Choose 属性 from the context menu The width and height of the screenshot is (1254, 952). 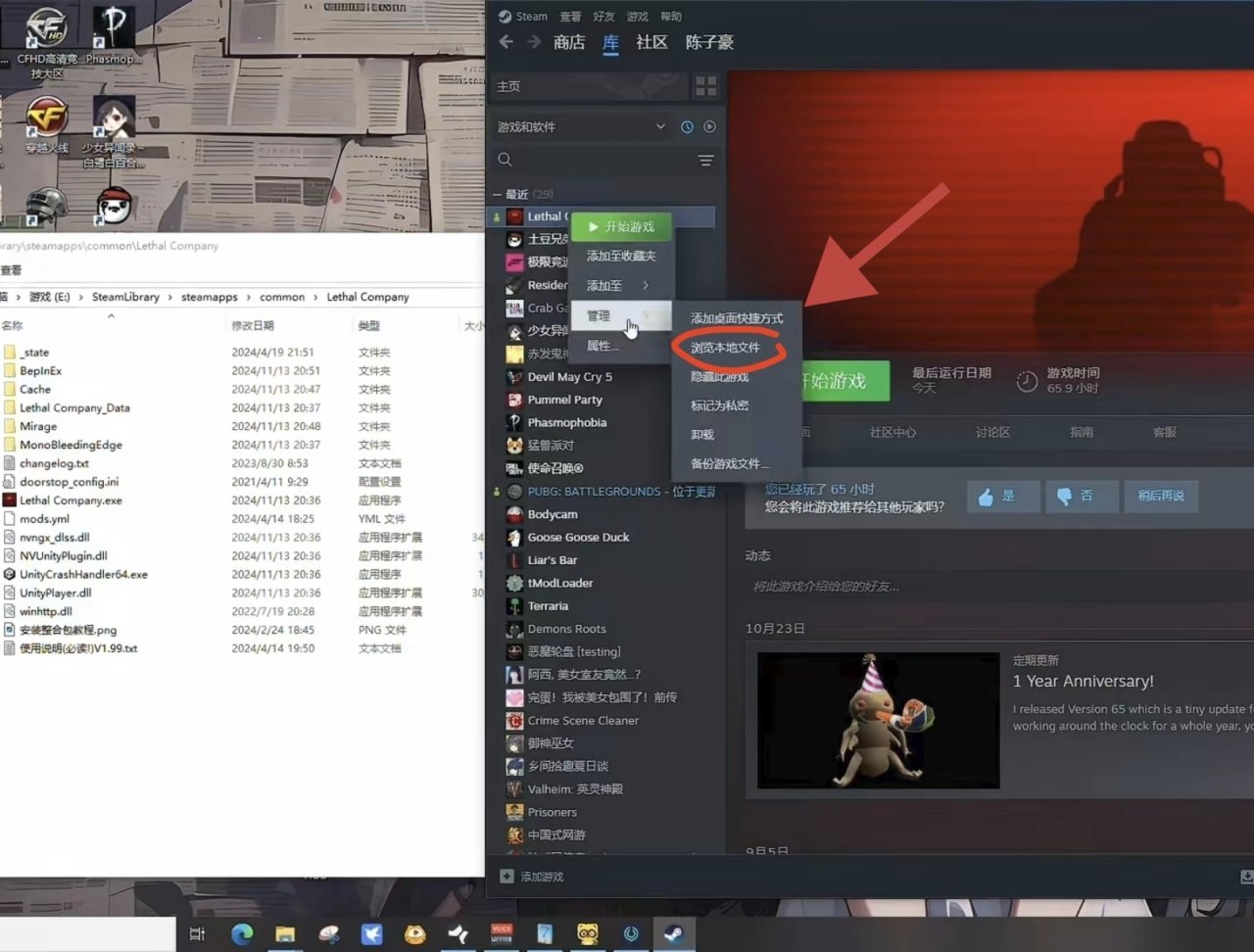tap(602, 346)
